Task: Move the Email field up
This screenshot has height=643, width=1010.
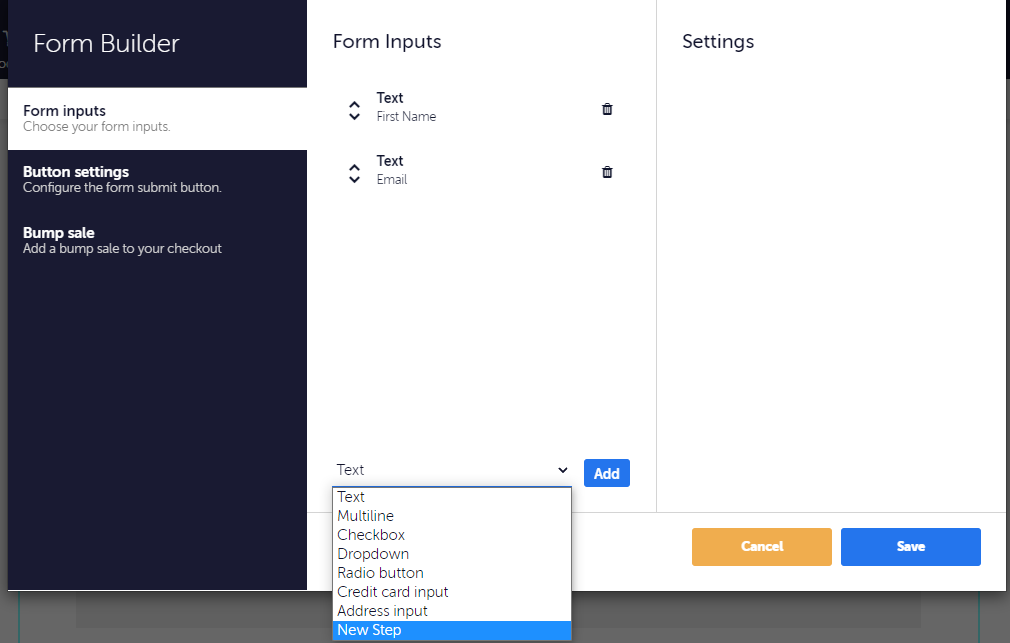Action: [x=354, y=165]
